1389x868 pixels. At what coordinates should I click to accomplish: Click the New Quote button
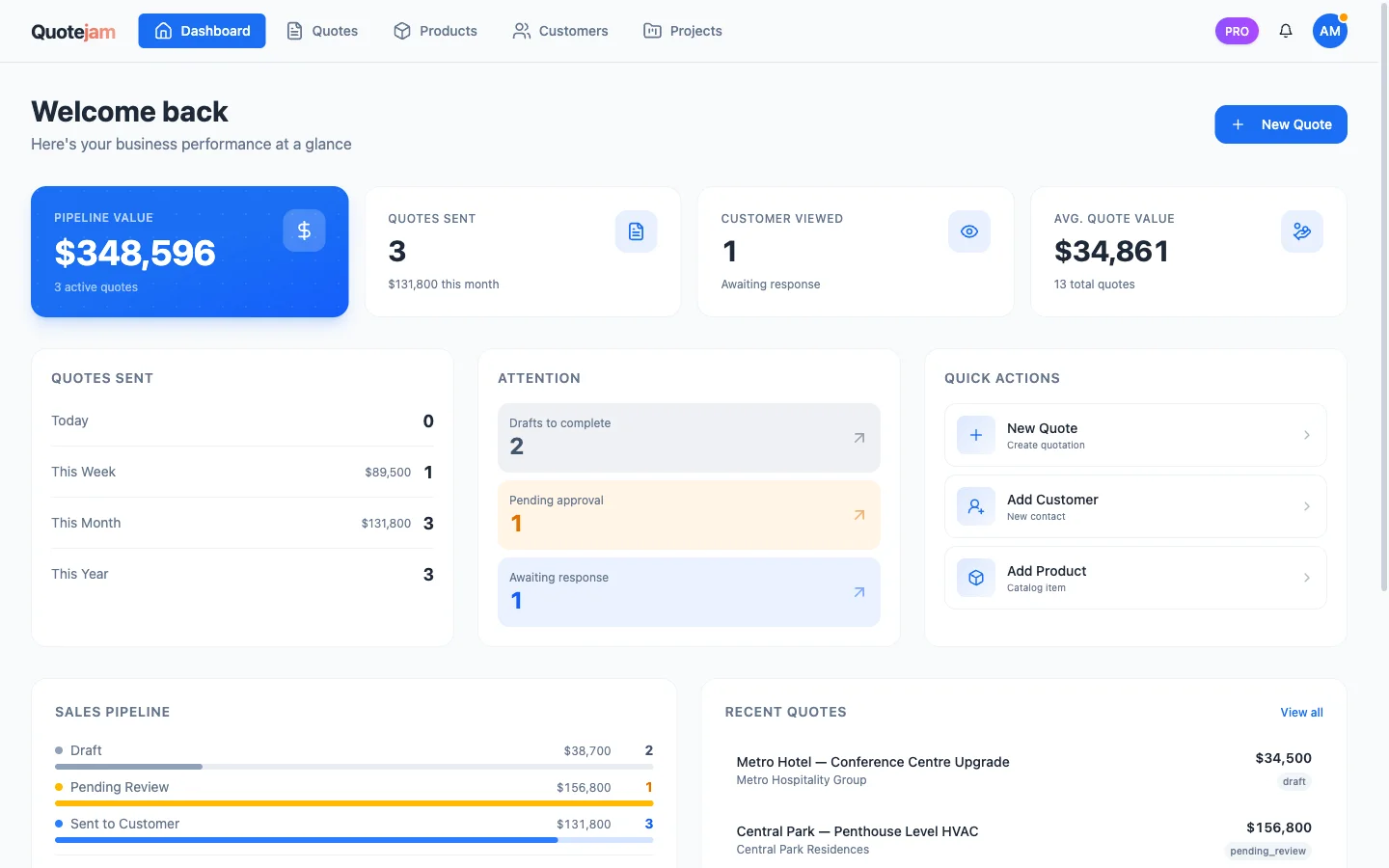click(1281, 124)
